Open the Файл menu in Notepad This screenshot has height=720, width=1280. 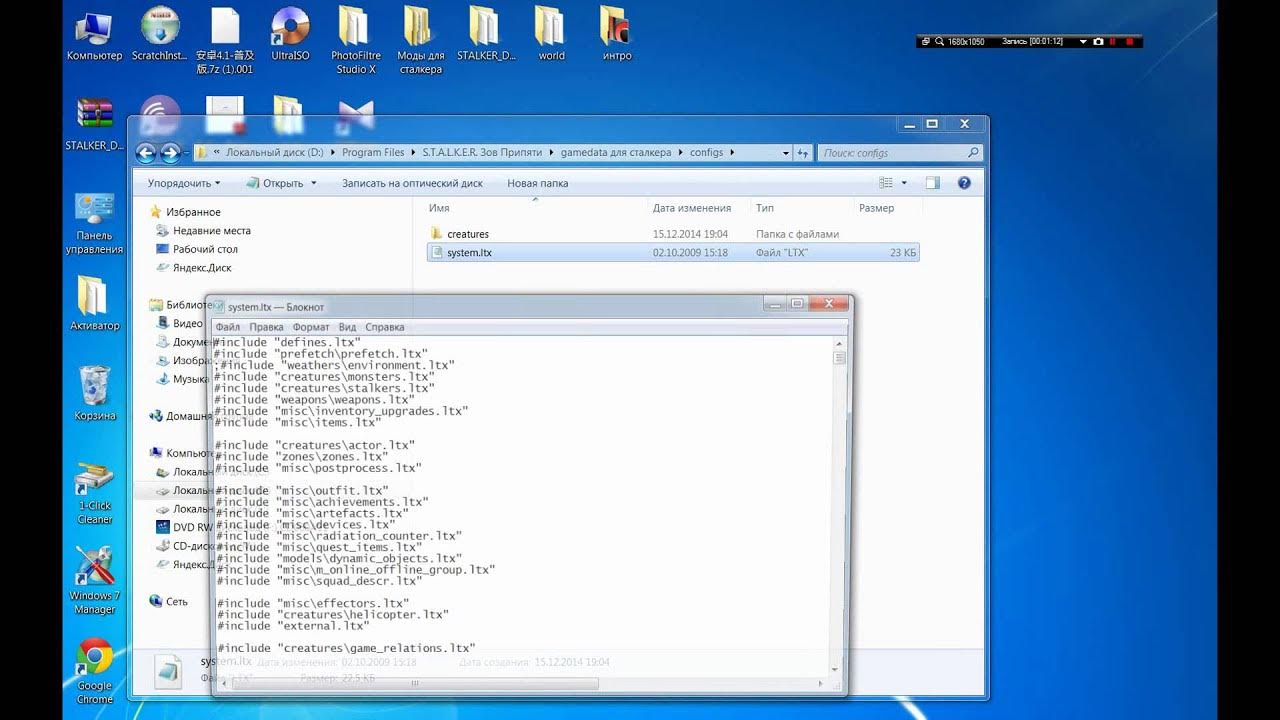[228, 327]
